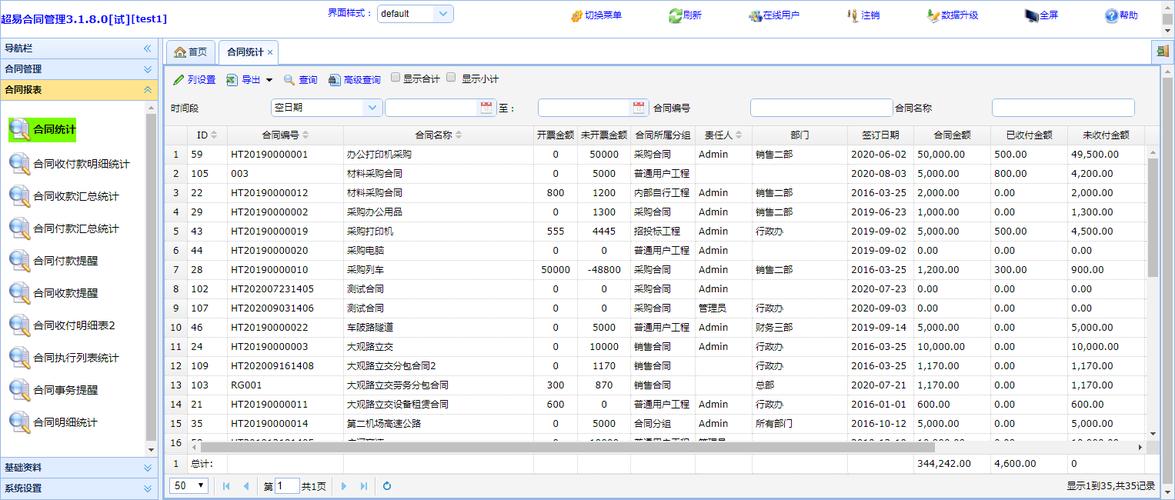This screenshot has width=1175, height=500.
Task: View 在线用户 online users
Action: coord(774,15)
